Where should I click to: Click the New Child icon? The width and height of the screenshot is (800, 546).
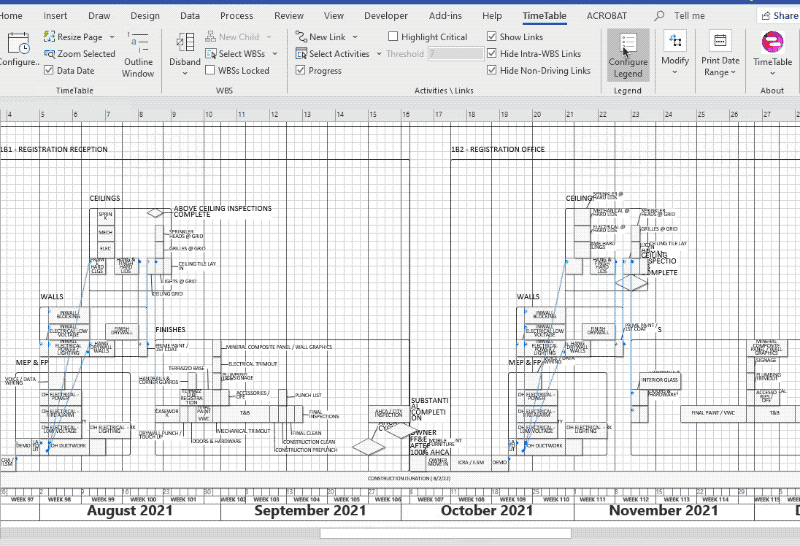(210, 37)
